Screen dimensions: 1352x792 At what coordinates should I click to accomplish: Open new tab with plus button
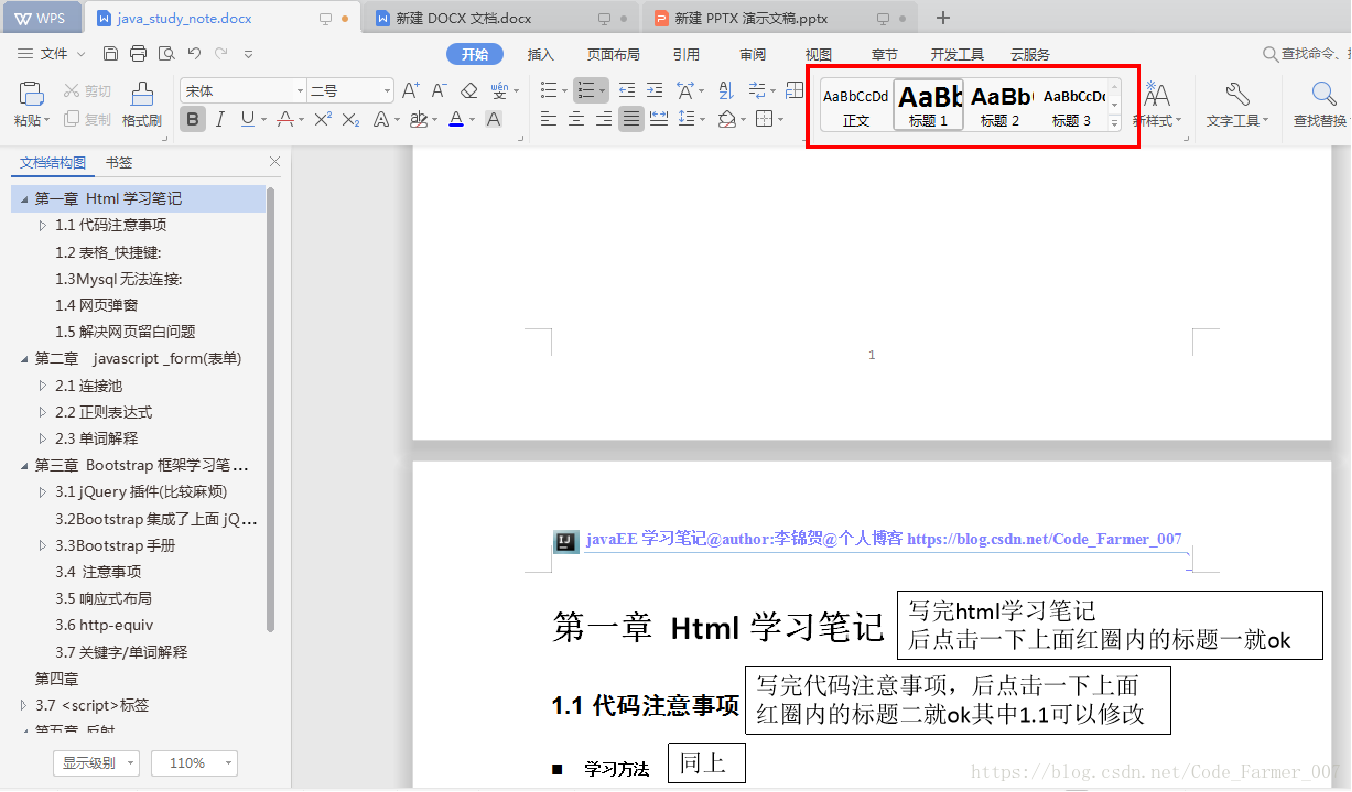click(x=944, y=18)
